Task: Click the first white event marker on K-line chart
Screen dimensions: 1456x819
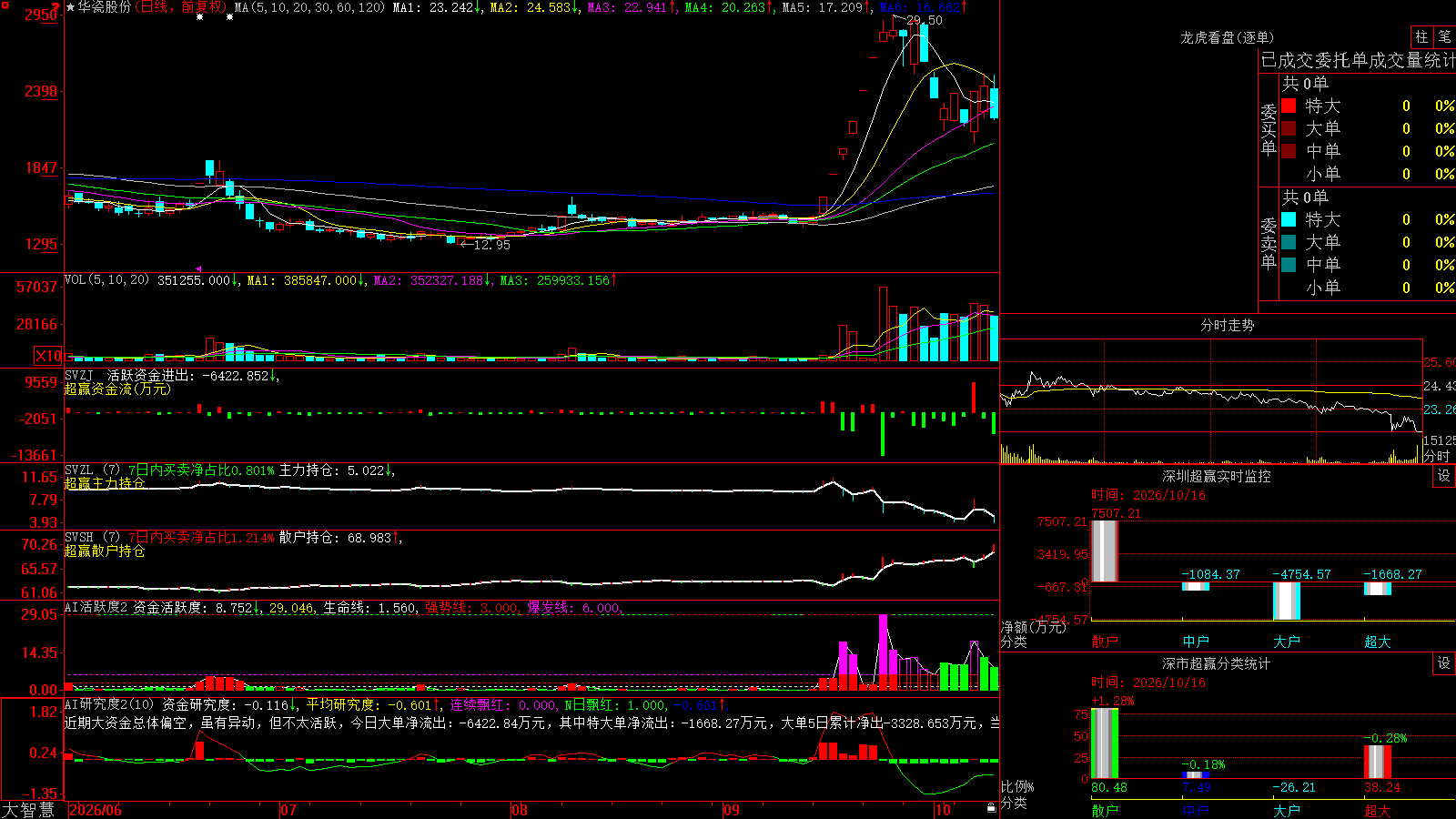Action: tap(200, 16)
